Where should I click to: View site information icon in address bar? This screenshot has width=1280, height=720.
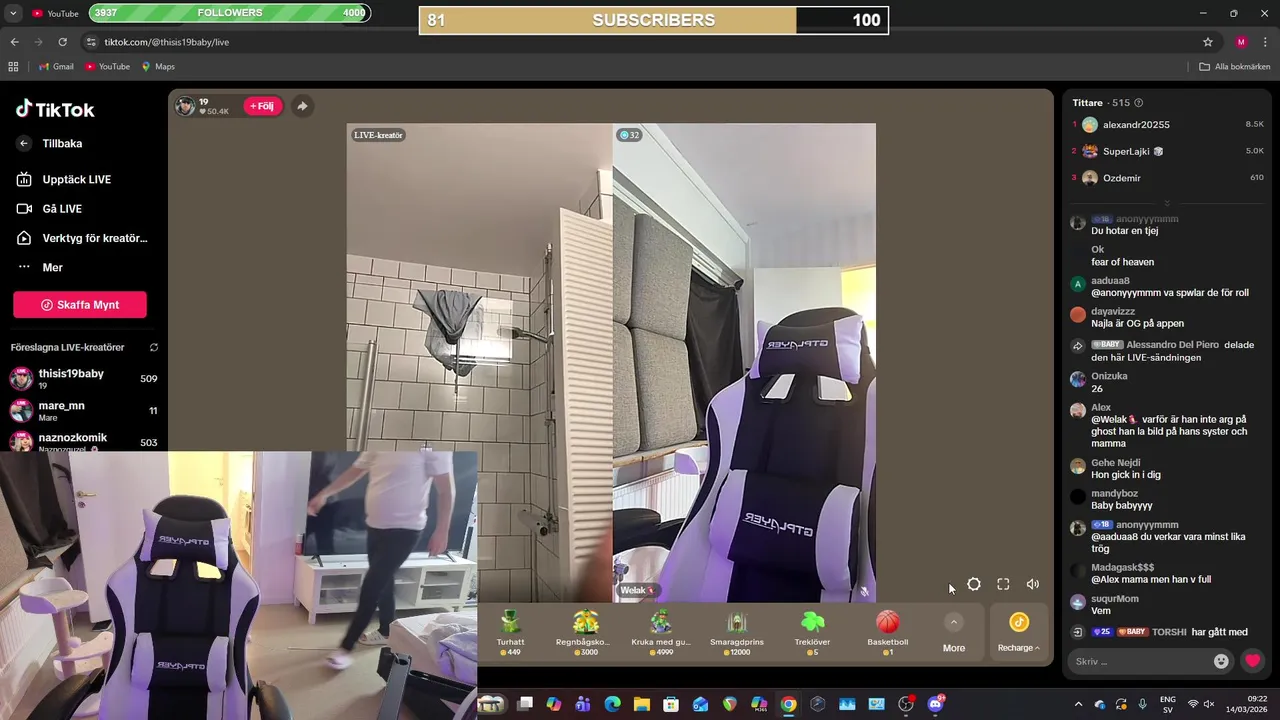(x=91, y=42)
